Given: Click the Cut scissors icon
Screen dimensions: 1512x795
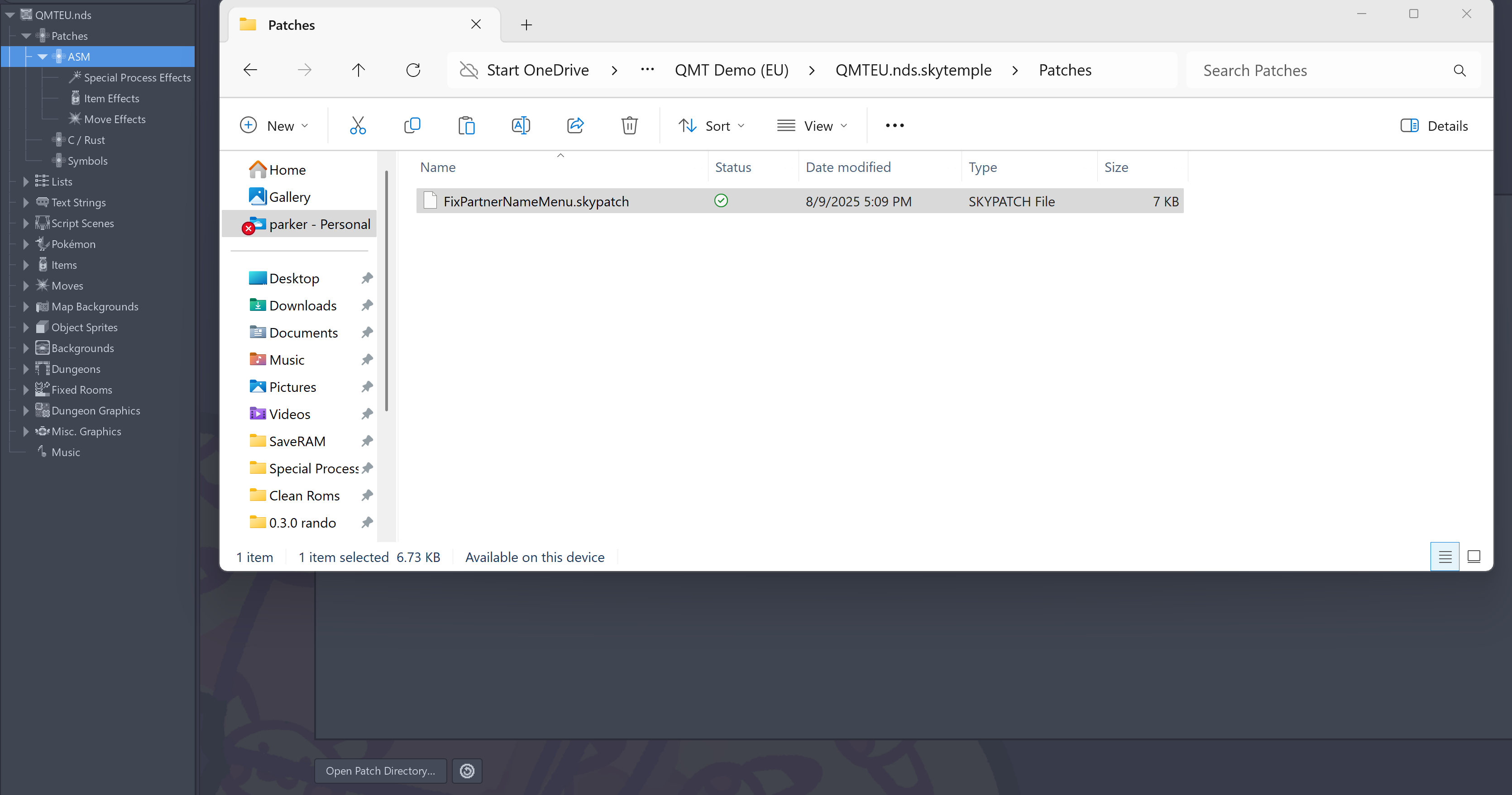Looking at the screenshot, I should (x=358, y=125).
